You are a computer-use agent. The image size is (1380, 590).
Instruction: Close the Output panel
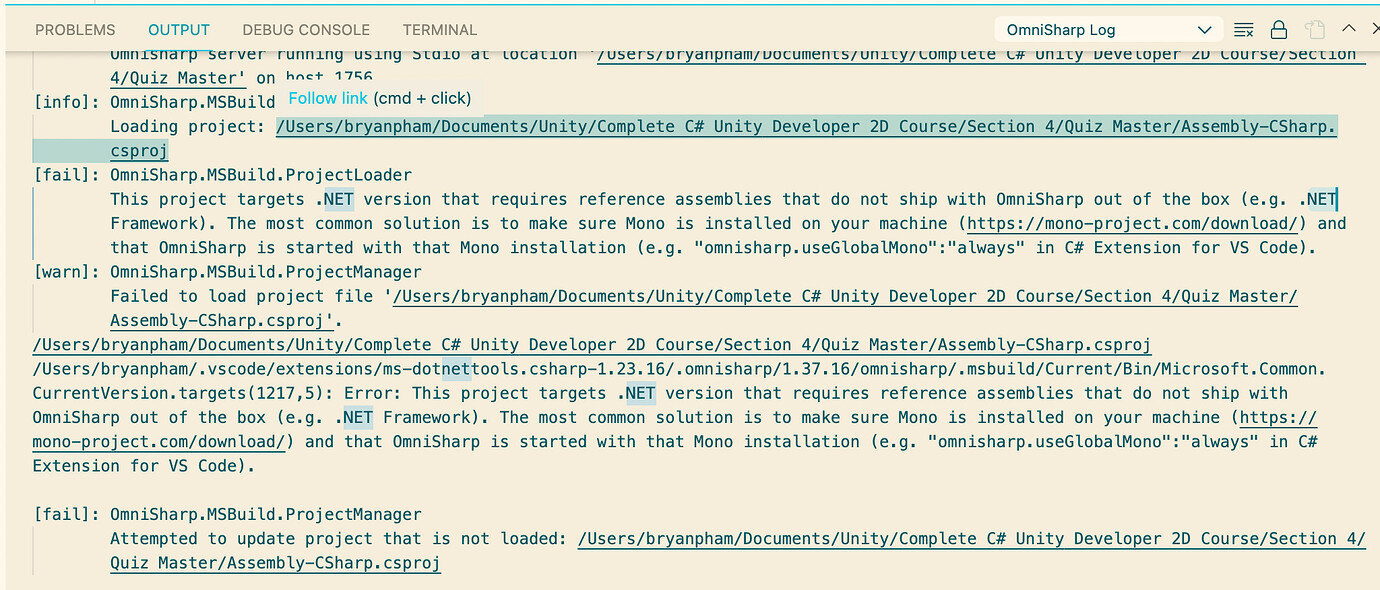1375,29
